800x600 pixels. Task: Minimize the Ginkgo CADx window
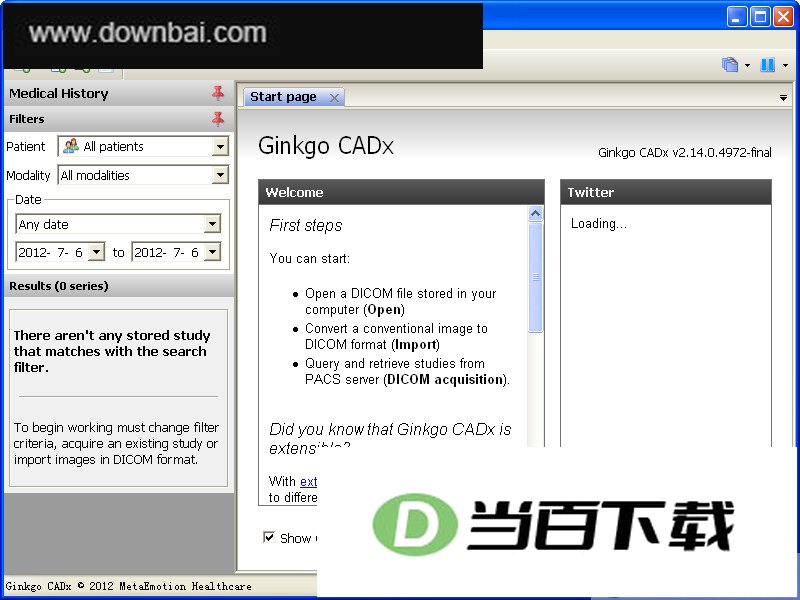tap(736, 17)
